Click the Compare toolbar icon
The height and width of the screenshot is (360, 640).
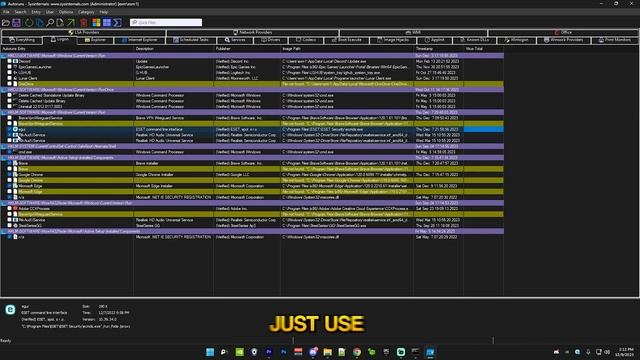[x=40, y=22]
